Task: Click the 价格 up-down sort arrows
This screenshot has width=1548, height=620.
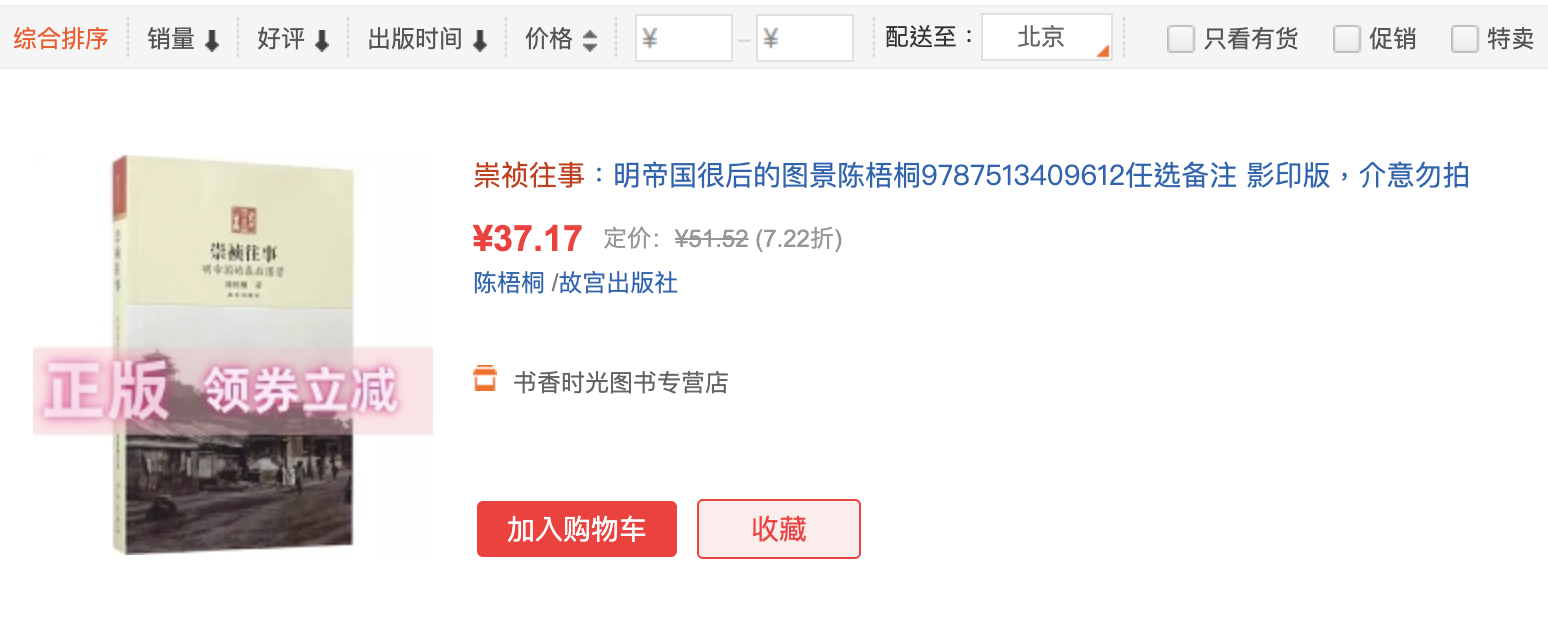Action: tap(590, 40)
